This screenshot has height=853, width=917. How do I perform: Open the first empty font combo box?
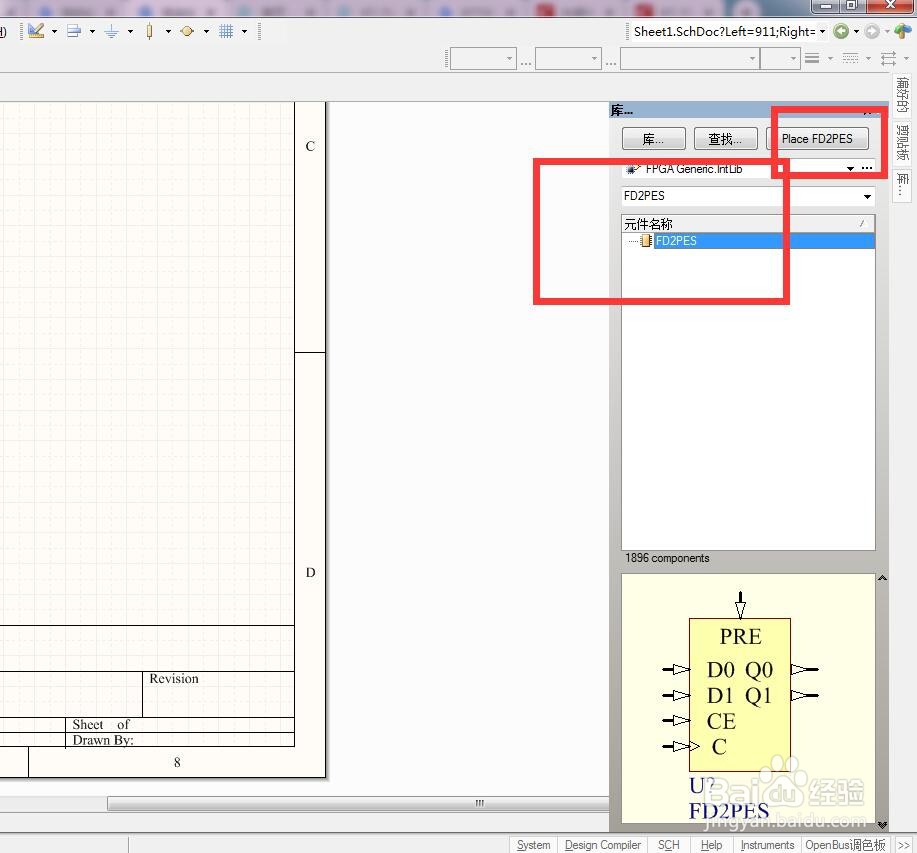click(483, 58)
